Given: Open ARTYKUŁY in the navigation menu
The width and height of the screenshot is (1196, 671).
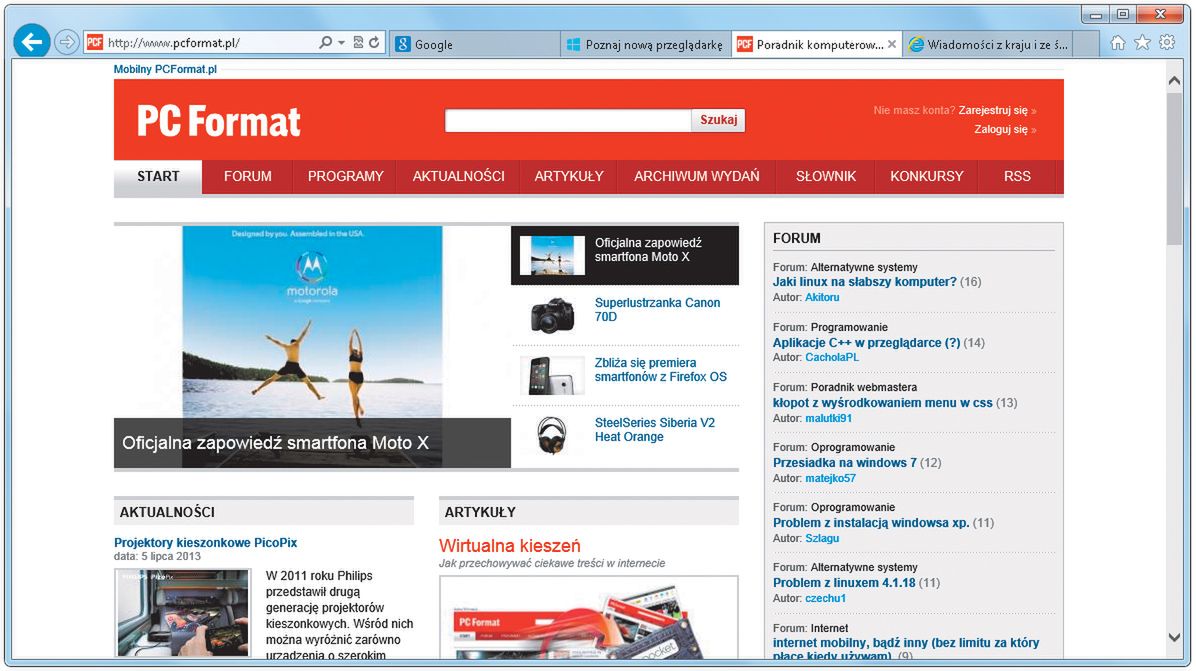Looking at the screenshot, I should [x=568, y=177].
